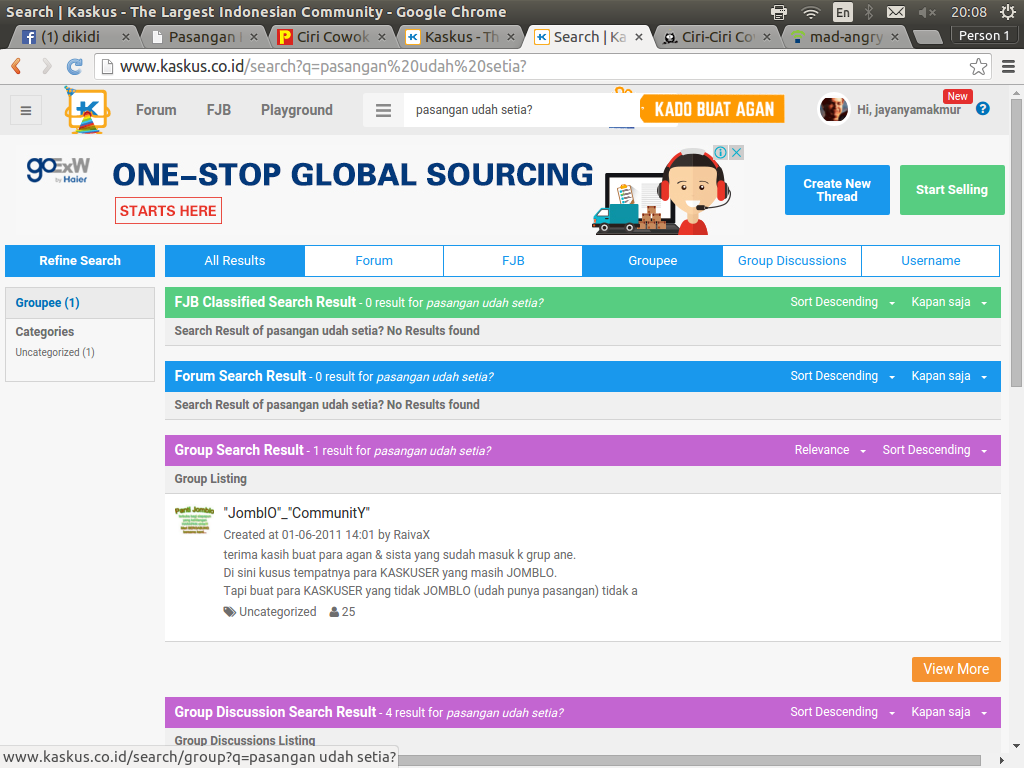Click the Kaskus logo

click(x=87, y=110)
